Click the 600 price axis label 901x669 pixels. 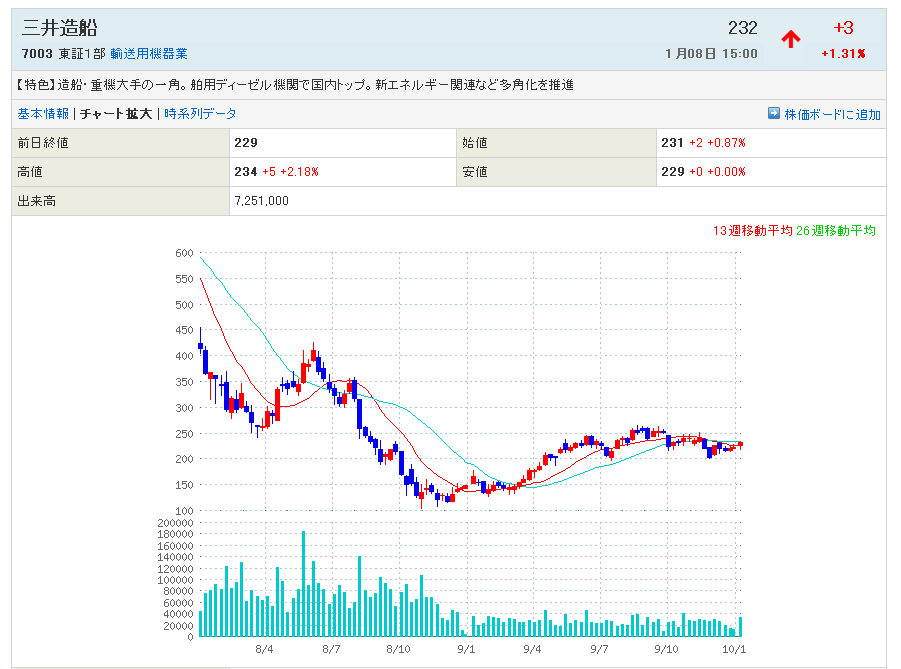[184, 253]
